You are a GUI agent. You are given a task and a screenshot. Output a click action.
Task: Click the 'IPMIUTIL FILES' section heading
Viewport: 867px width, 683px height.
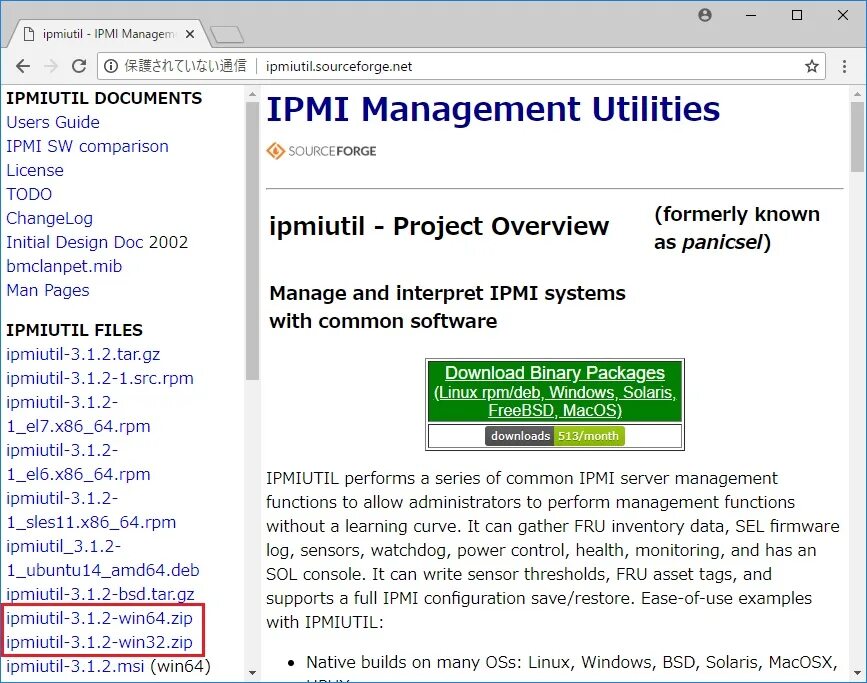click(x=75, y=330)
